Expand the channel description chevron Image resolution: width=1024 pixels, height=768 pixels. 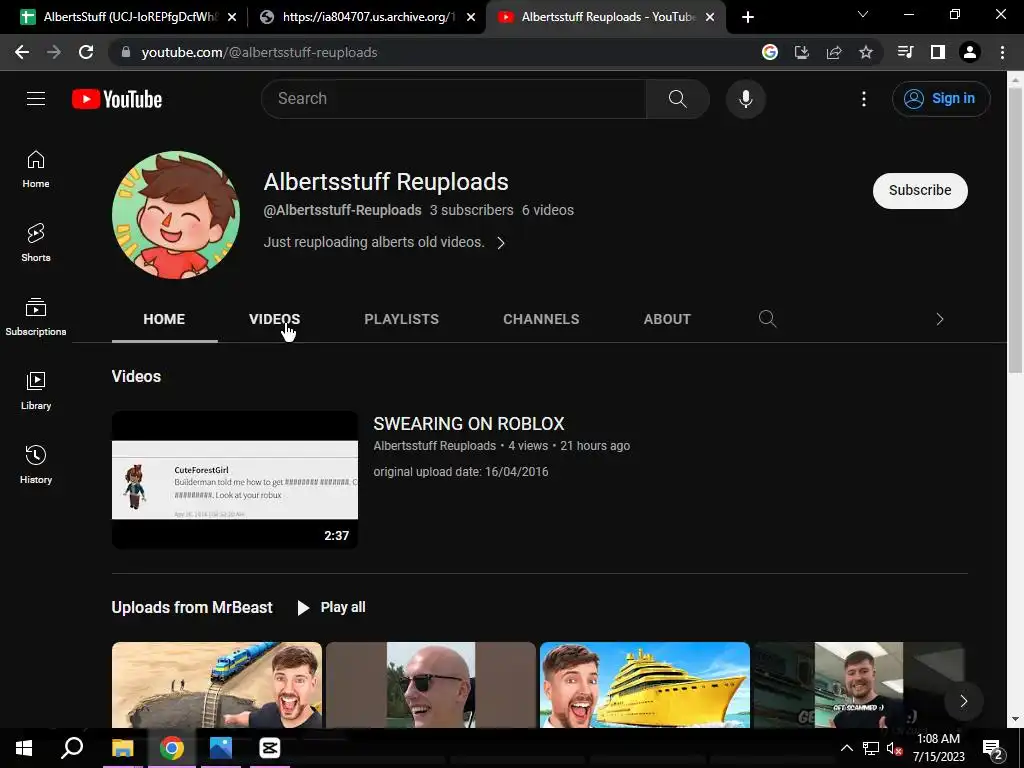(x=501, y=243)
